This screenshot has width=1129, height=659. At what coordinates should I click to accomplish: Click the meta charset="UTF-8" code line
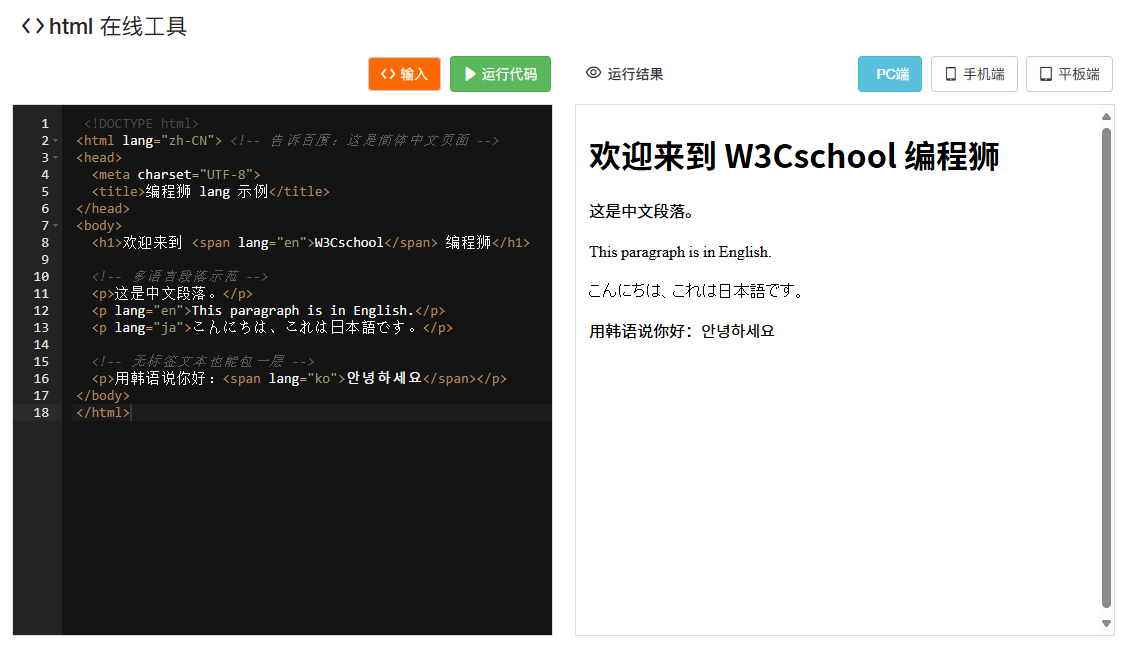coord(176,174)
